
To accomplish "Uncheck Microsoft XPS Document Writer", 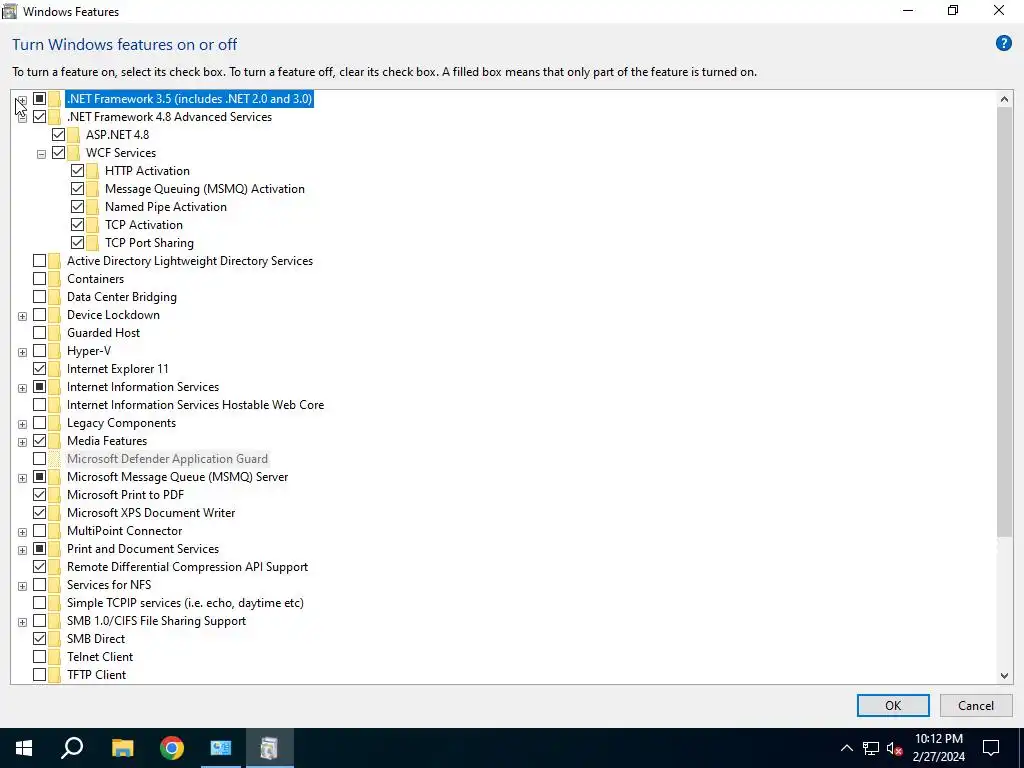I will click(39, 513).
